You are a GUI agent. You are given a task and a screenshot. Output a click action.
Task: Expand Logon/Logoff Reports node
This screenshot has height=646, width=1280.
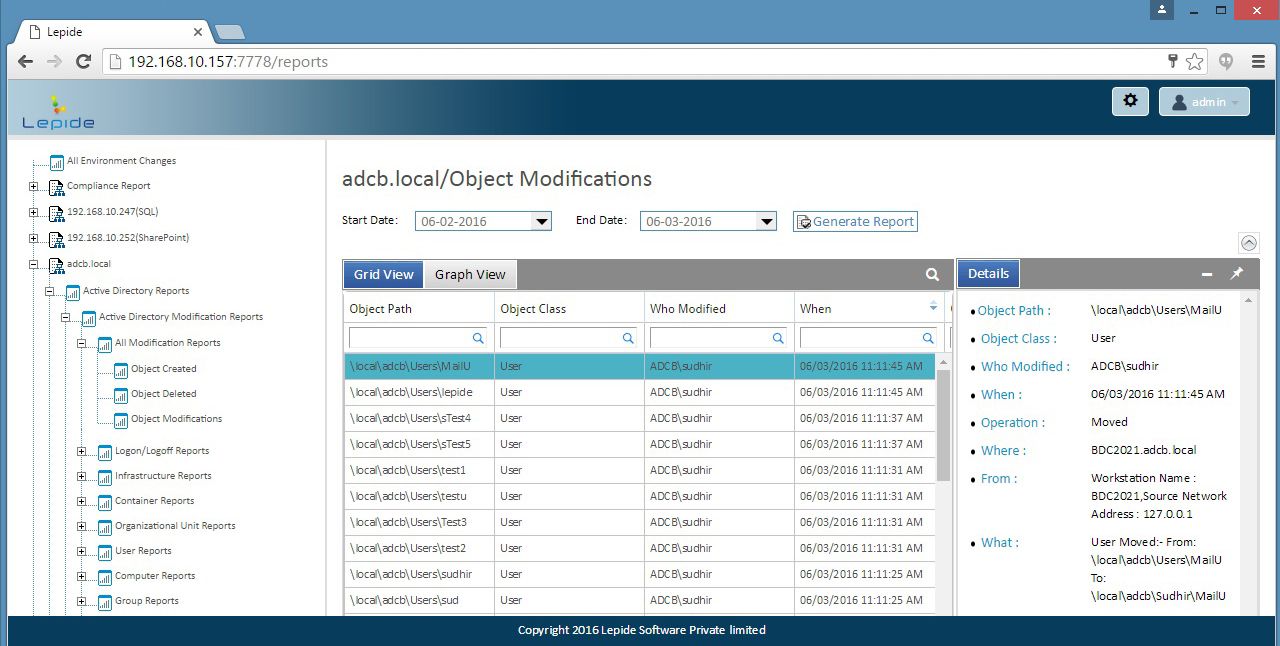point(82,451)
